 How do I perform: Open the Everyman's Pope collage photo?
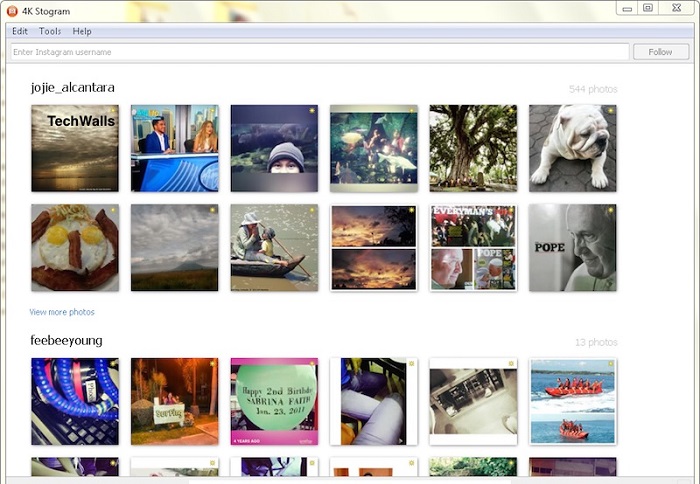[x=473, y=248]
